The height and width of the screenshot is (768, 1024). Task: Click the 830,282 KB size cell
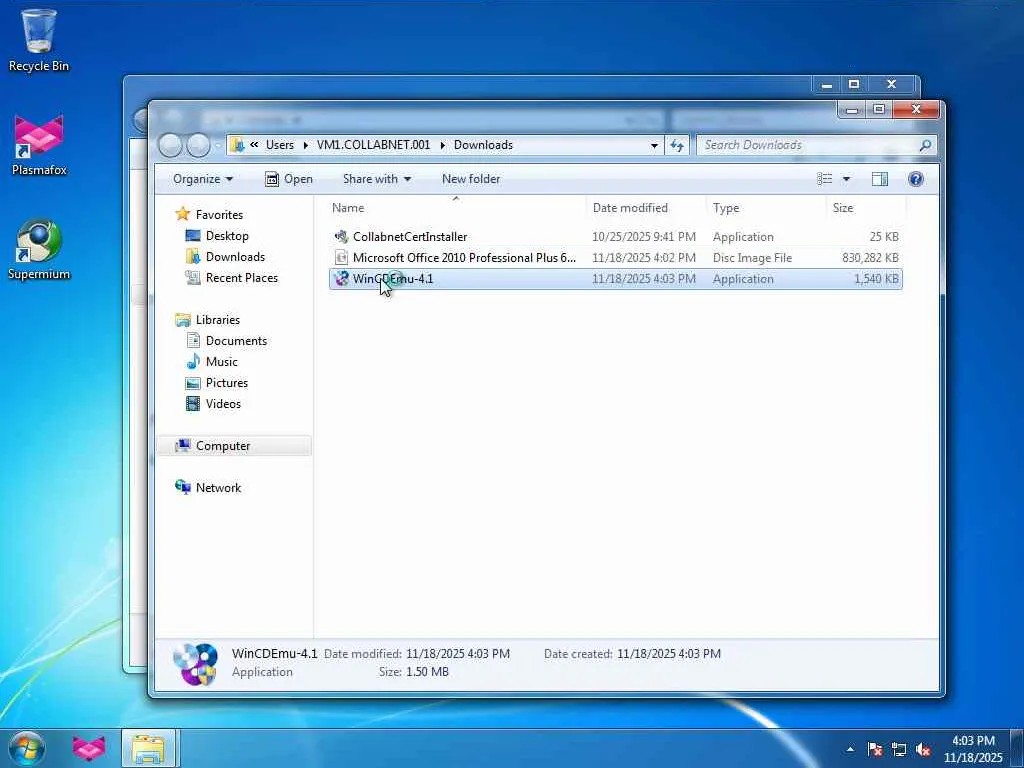tap(870, 257)
